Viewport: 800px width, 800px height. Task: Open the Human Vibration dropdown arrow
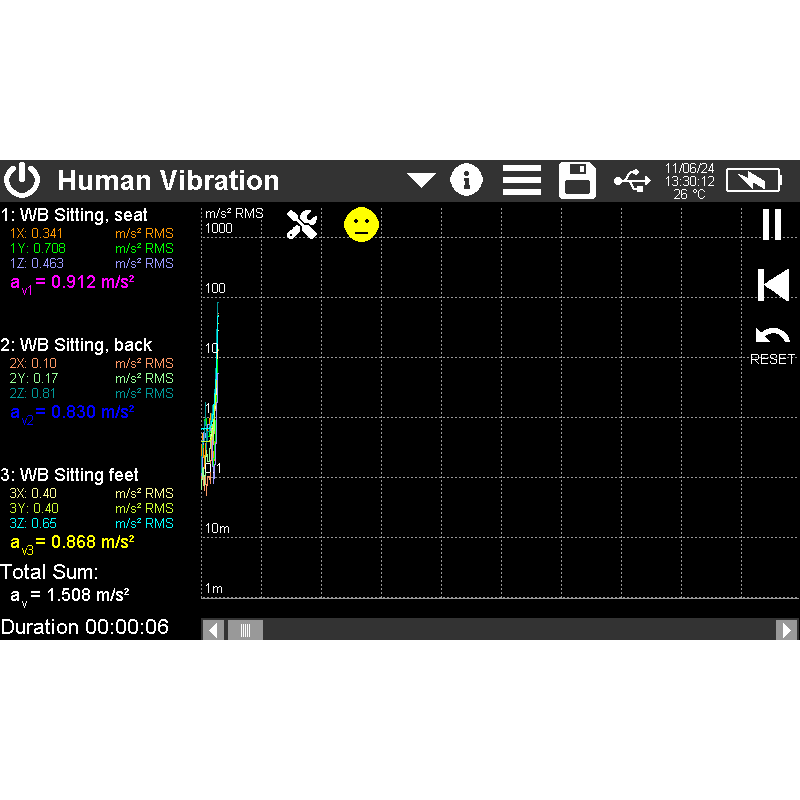(421, 181)
